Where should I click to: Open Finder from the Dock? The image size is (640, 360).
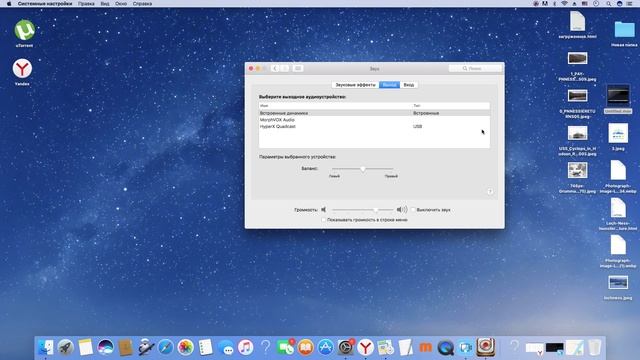45,347
